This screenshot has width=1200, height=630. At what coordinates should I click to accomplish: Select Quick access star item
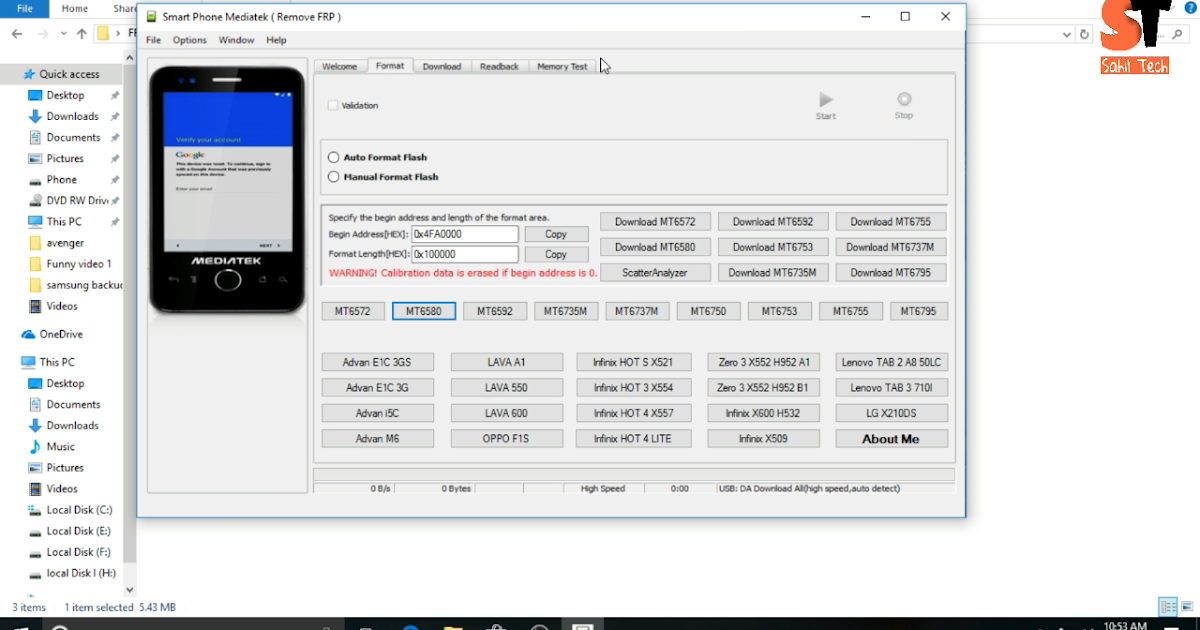[60, 74]
